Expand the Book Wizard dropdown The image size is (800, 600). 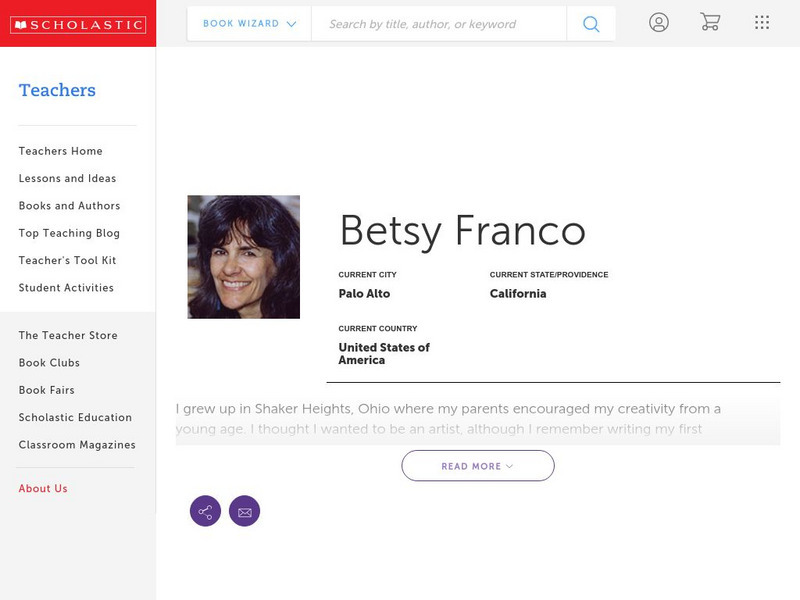pyautogui.click(x=249, y=24)
